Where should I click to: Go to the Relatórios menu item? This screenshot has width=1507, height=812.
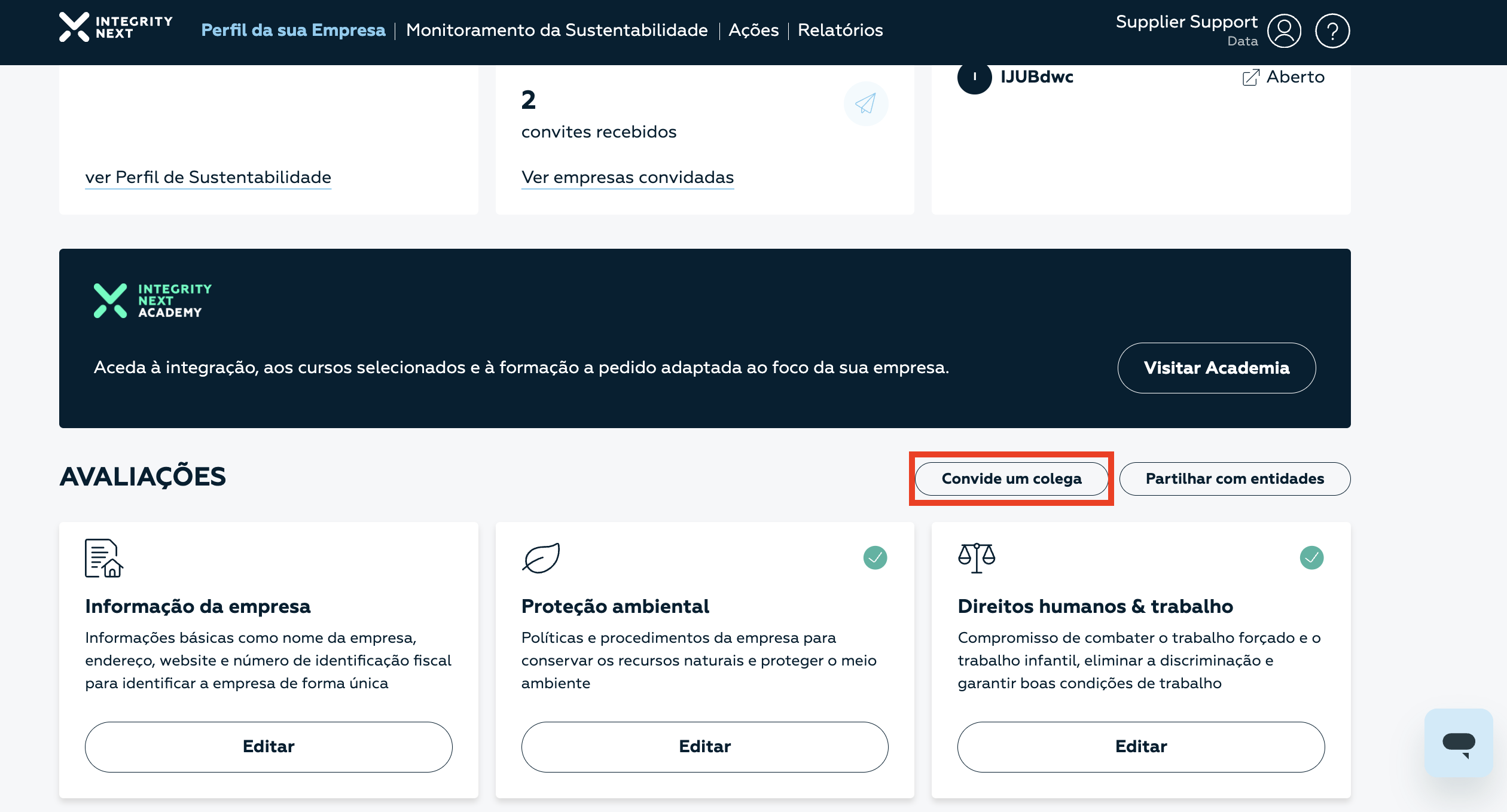pyautogui.click(x=840, y=30)
